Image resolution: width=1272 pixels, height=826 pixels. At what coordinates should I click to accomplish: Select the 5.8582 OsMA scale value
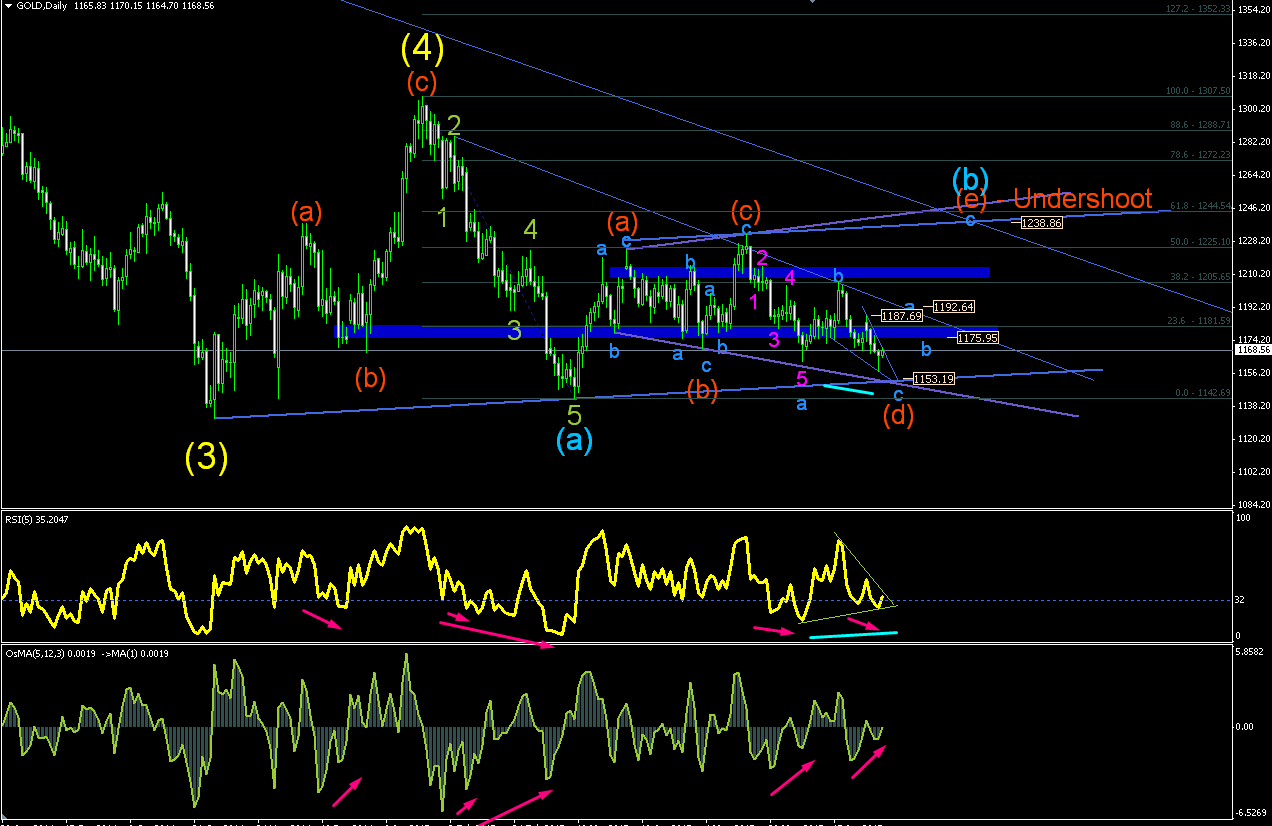pyautogui.click(x=1252, y=651)
